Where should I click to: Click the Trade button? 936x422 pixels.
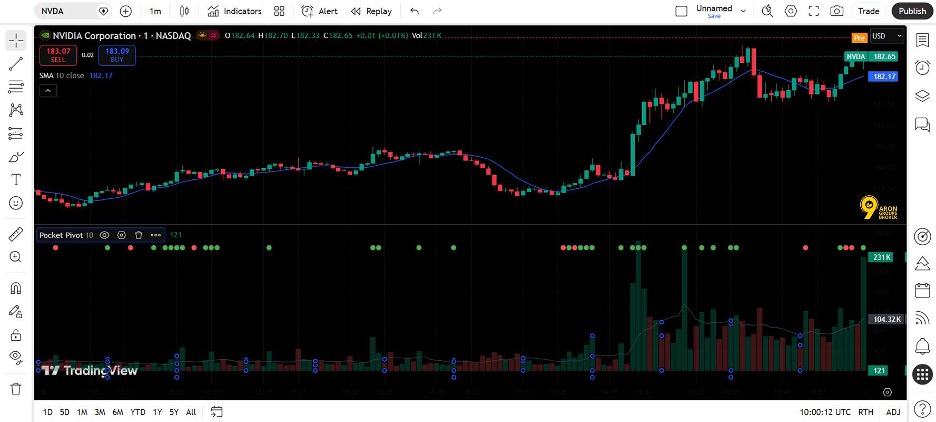point(869,11)
